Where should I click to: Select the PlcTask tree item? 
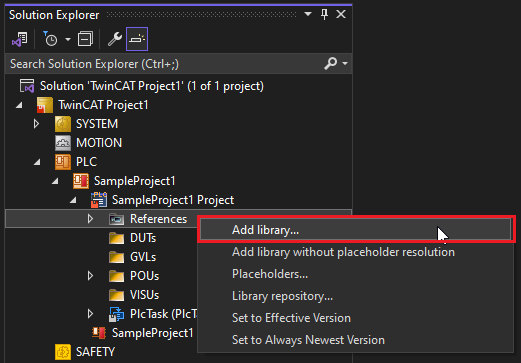click(163, 314)
